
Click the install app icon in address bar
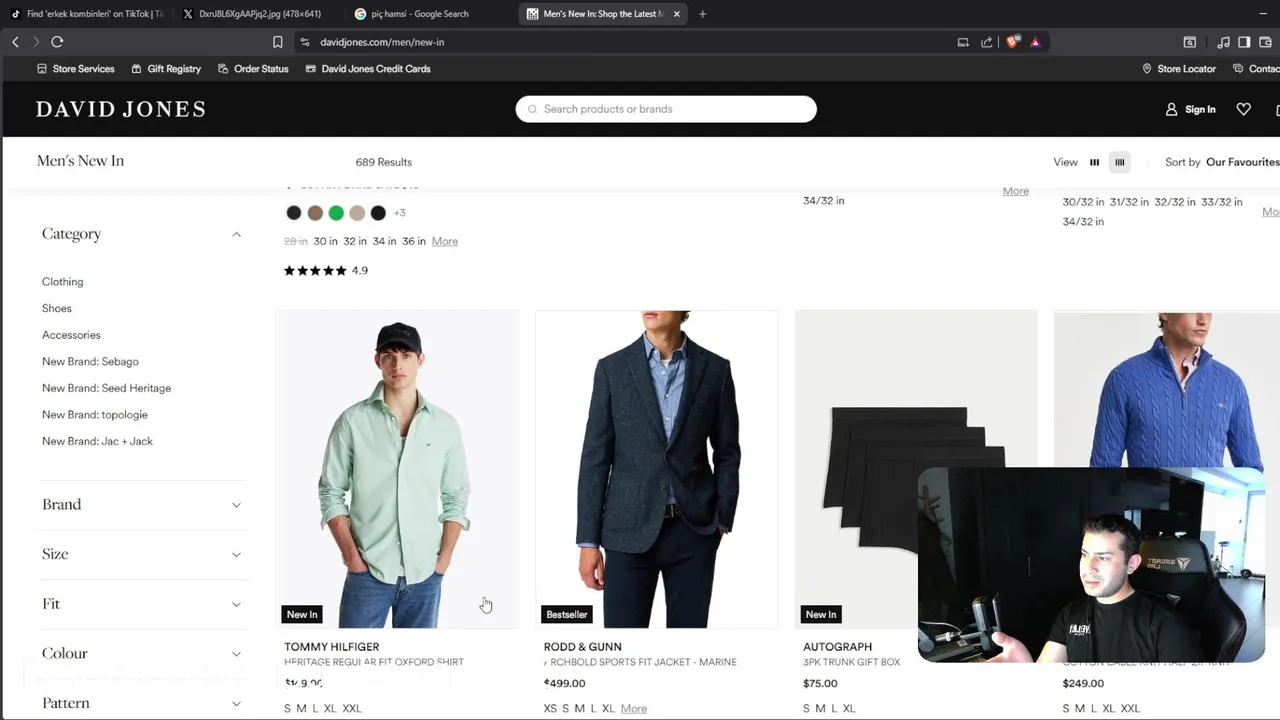(x=963, y=42)
